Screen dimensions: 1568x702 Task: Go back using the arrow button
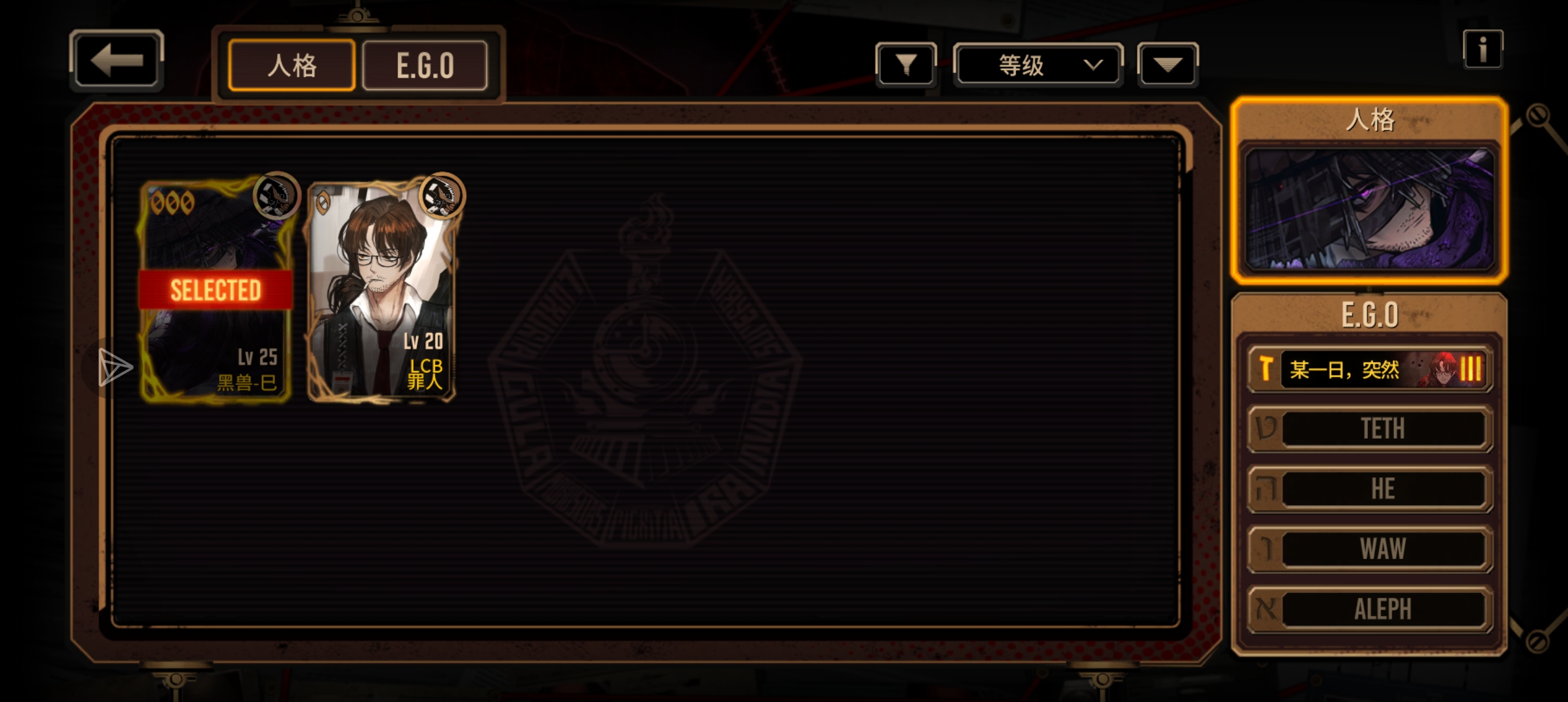(116, 60)
